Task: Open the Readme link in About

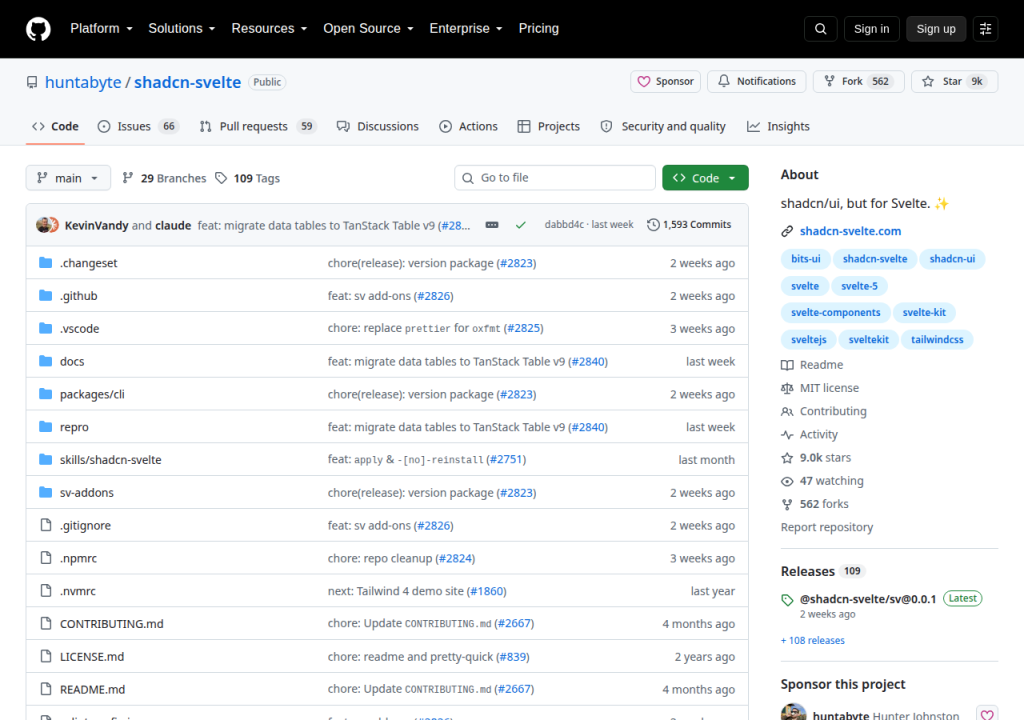Action: click(812, 365)
